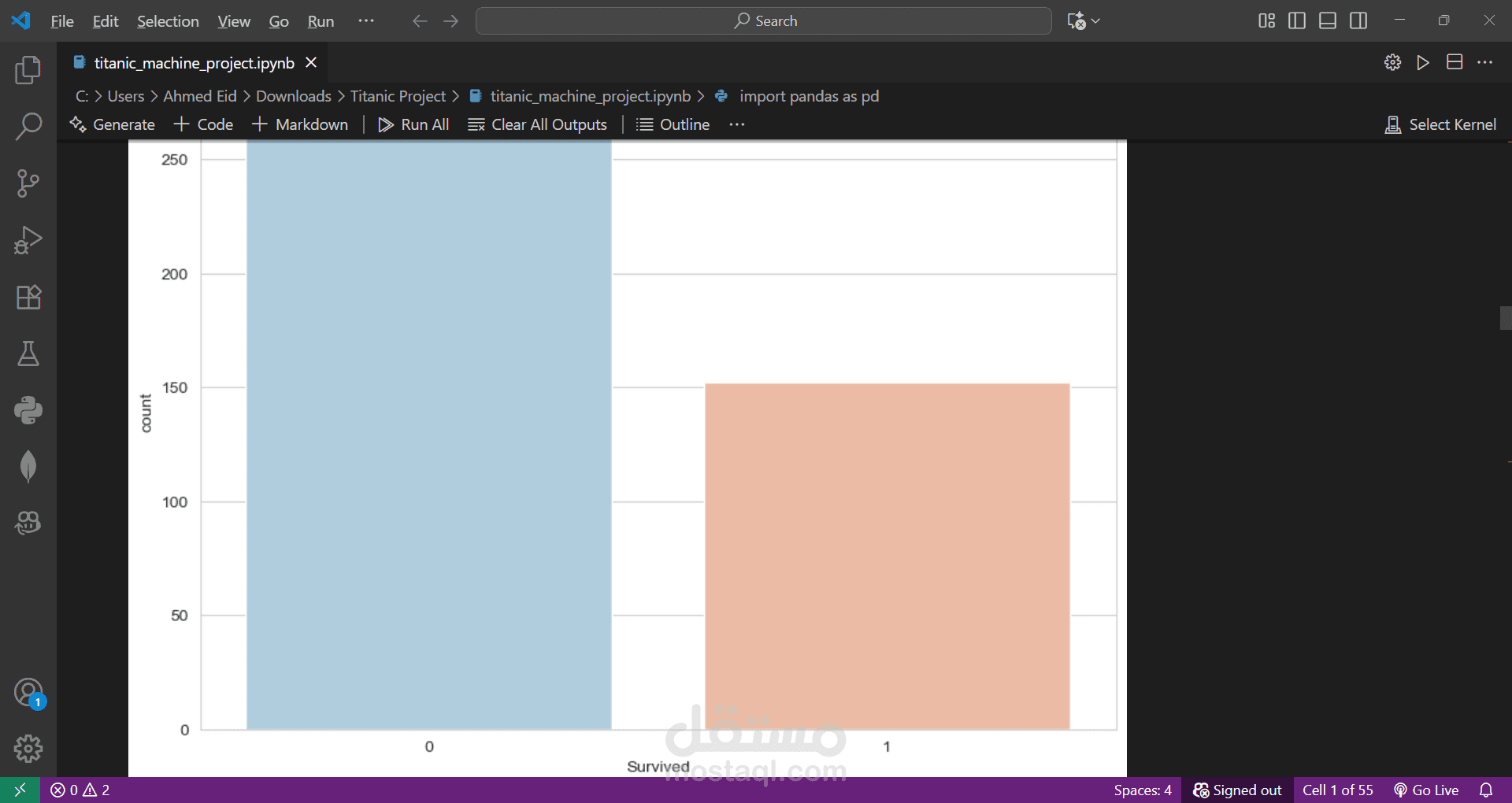
Task: Open the Accounts menu
Action: [28, 693]
